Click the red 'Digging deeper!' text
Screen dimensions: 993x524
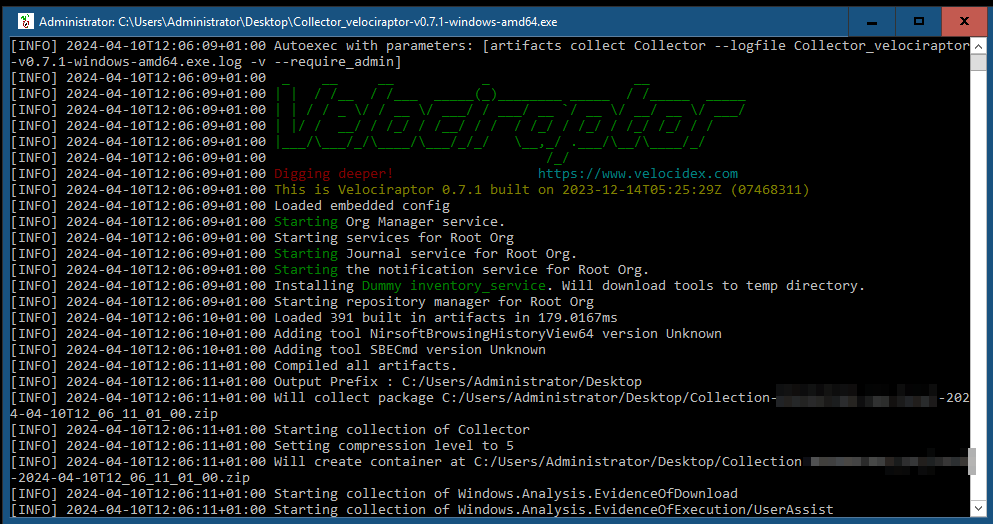pos(334,174)
